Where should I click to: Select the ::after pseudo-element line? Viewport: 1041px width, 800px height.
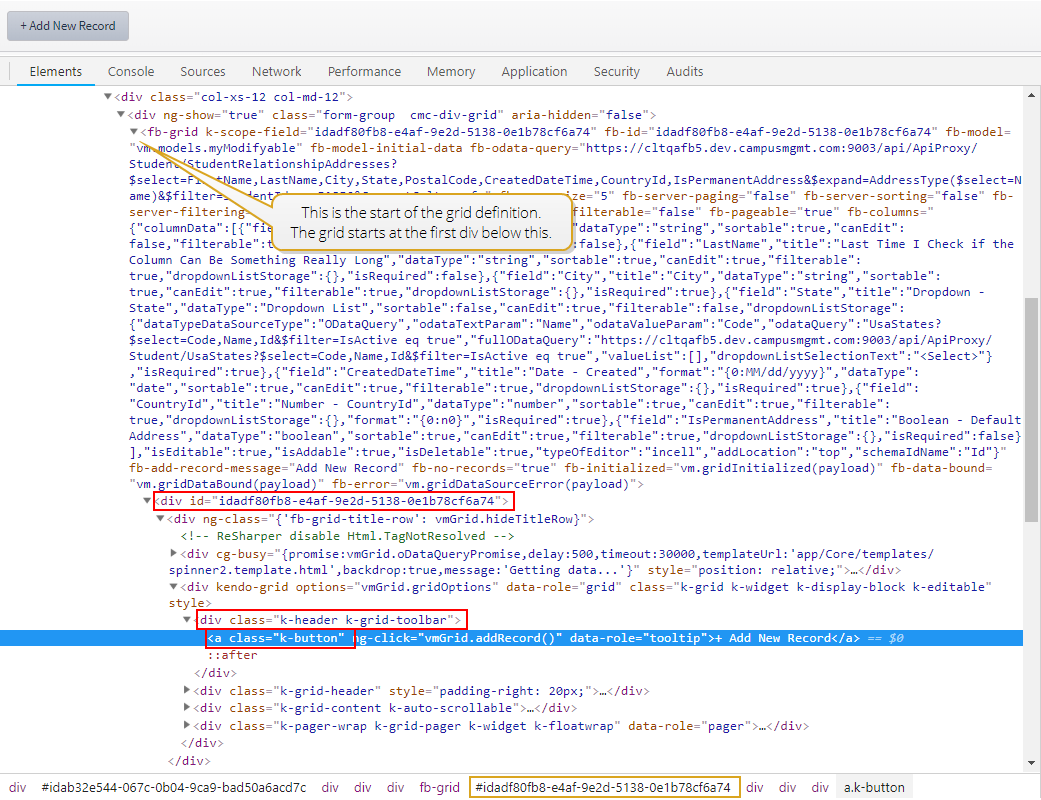pyautogui.click(x=232, y=655)
